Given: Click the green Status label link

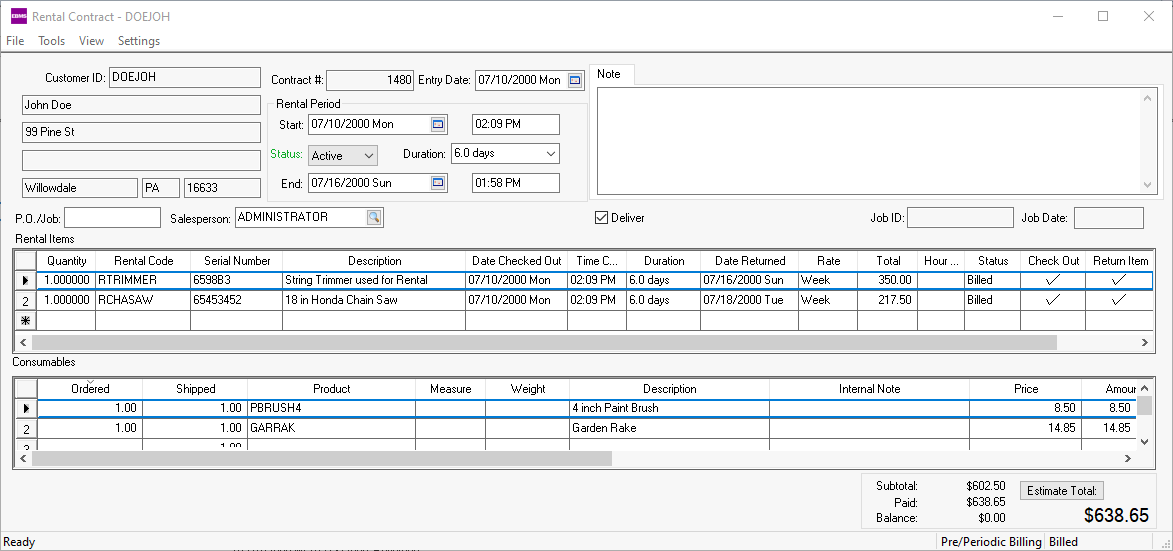Looking at the screenshot, I should click(286, 154).
